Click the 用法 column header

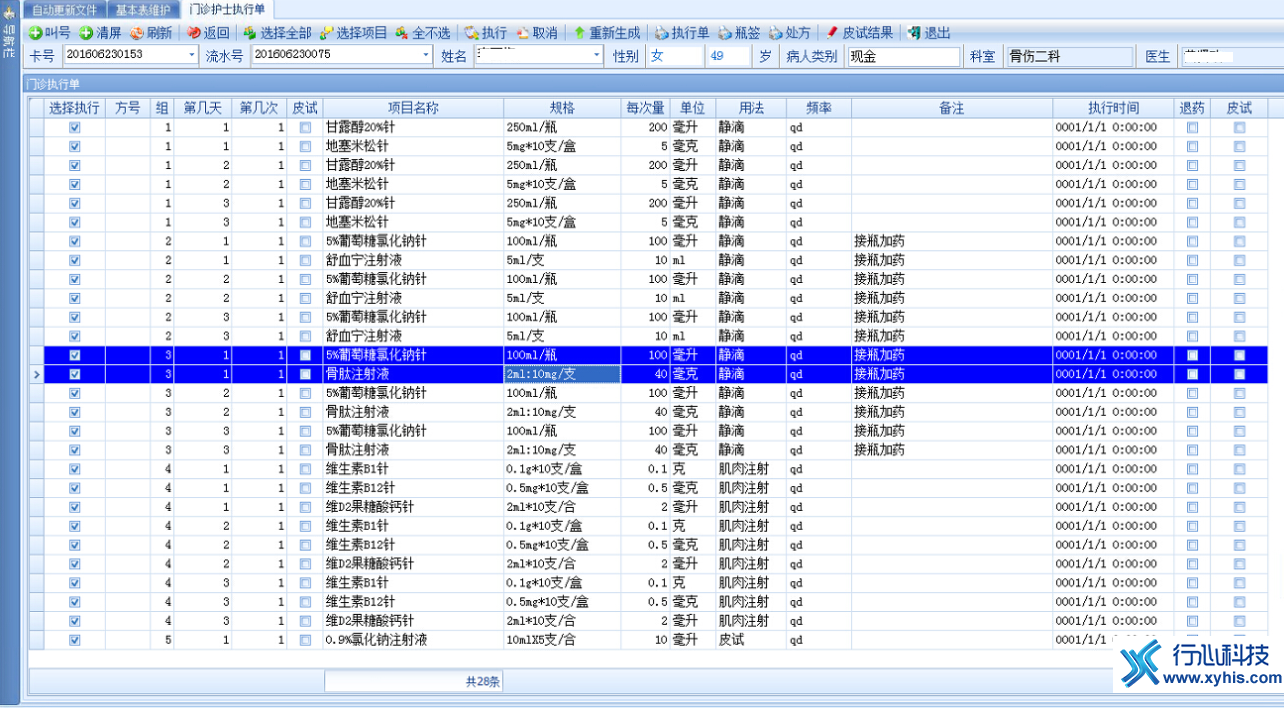pos(751,107)
